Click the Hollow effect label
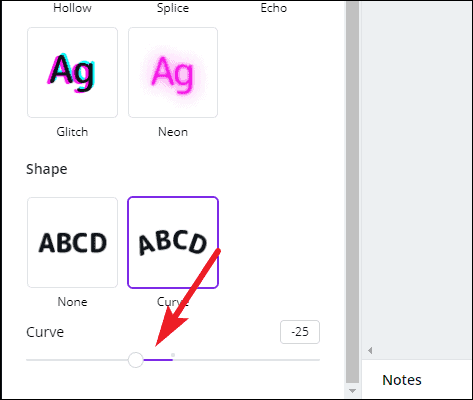 point(72,8)
